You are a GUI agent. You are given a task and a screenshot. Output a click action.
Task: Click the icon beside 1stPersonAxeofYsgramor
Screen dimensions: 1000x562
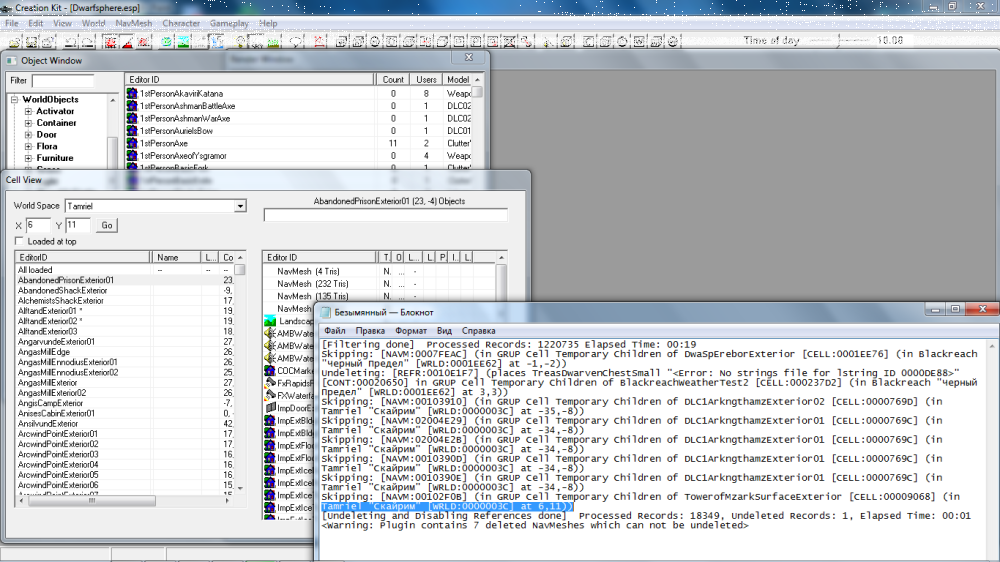pyautogui.click(x=132, y=156)
